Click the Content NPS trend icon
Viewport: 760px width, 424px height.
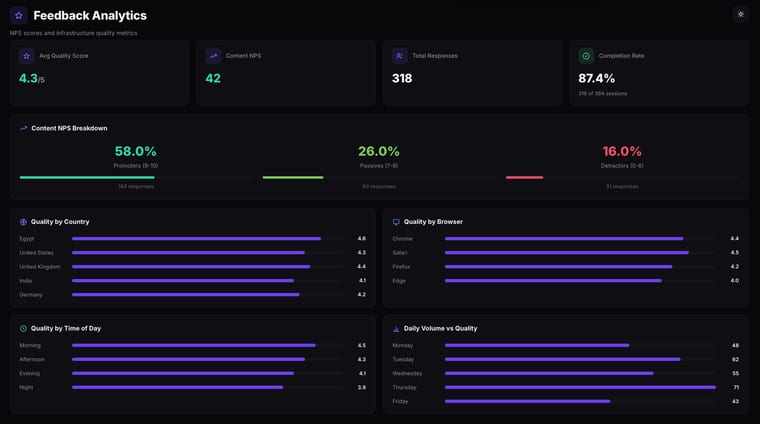pos(213,56)
